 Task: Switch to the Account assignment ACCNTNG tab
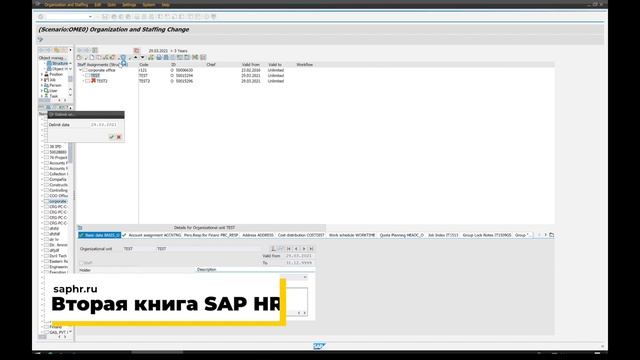[152, 235]
